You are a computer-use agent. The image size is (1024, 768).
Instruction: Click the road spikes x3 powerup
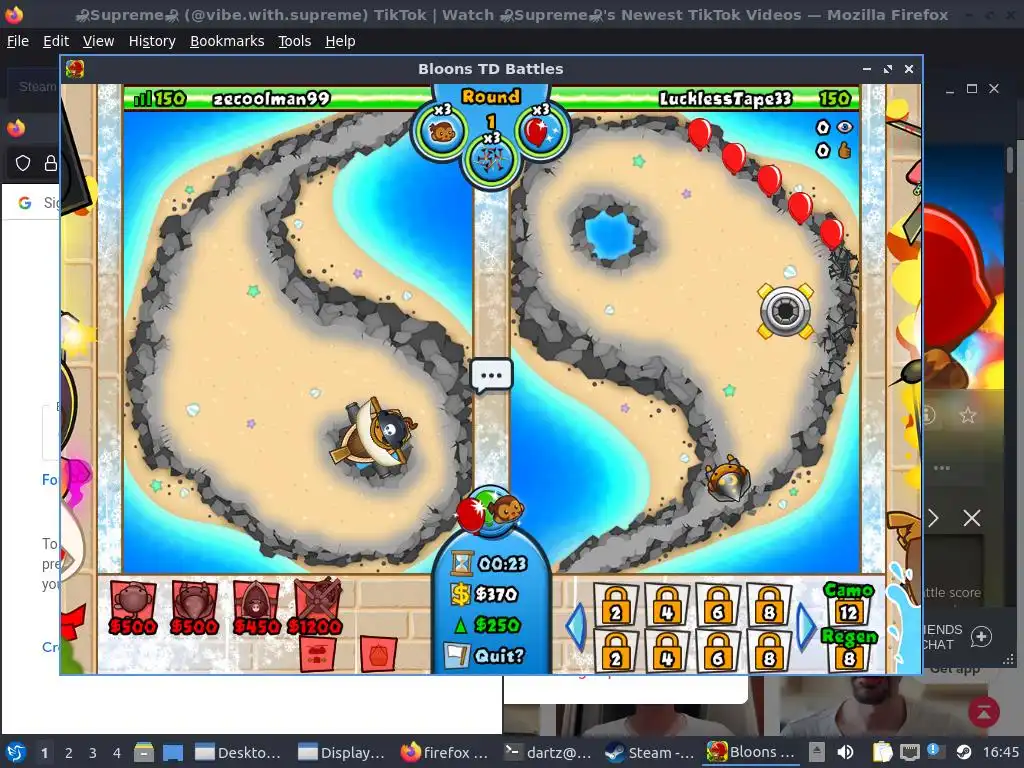coord(491,159)
